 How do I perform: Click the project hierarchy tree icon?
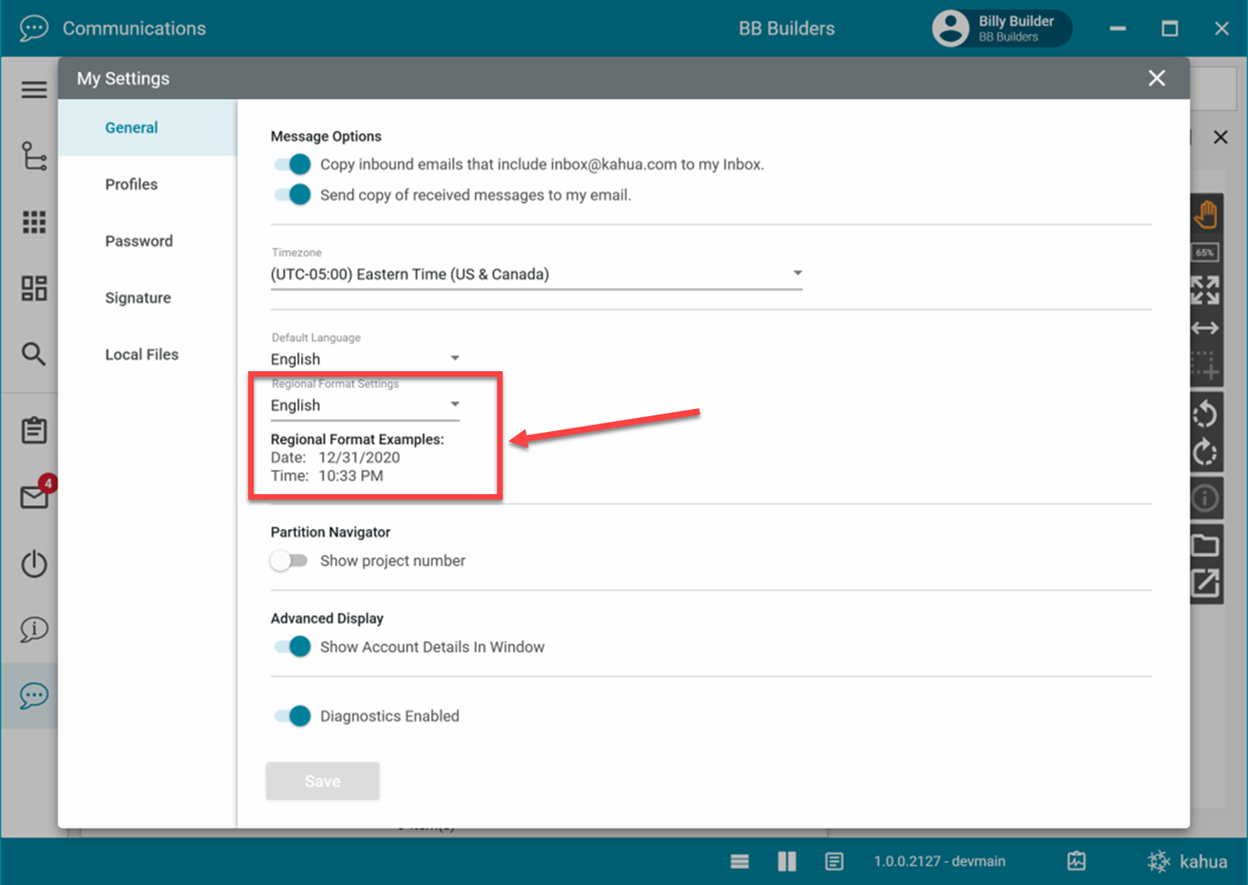point(34,157)
